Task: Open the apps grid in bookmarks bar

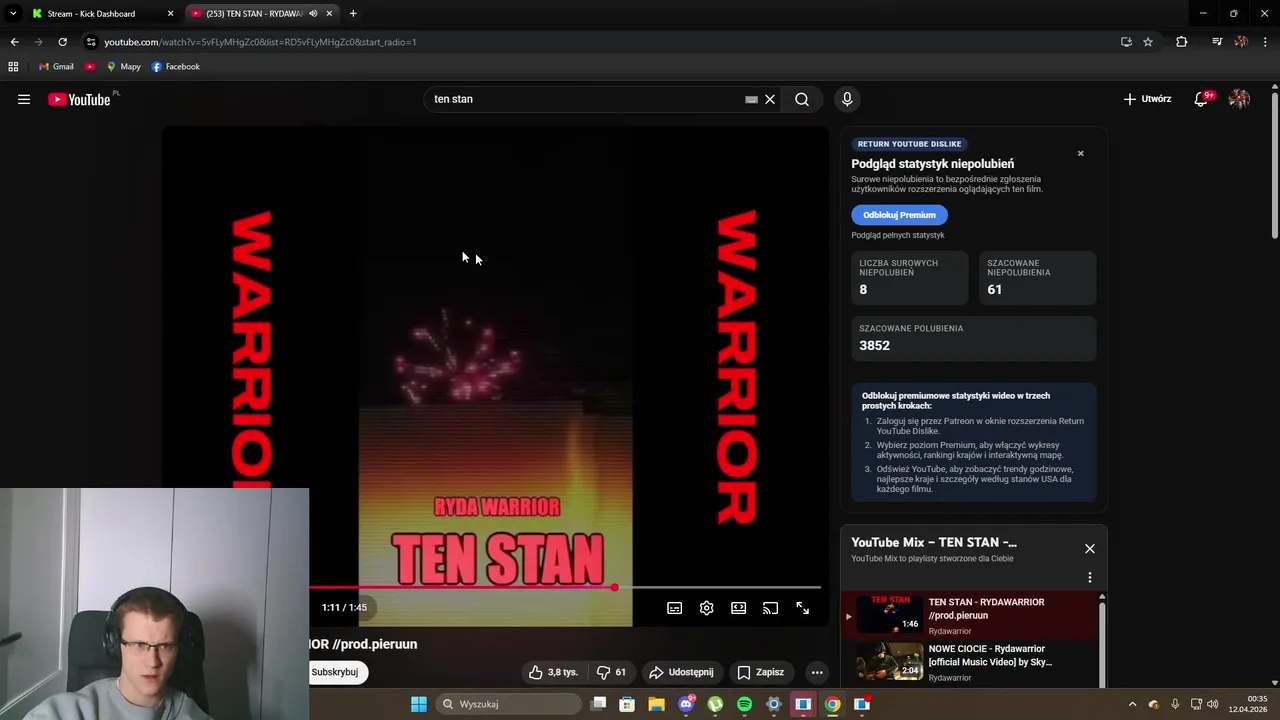Action: (x=13, y=67)
